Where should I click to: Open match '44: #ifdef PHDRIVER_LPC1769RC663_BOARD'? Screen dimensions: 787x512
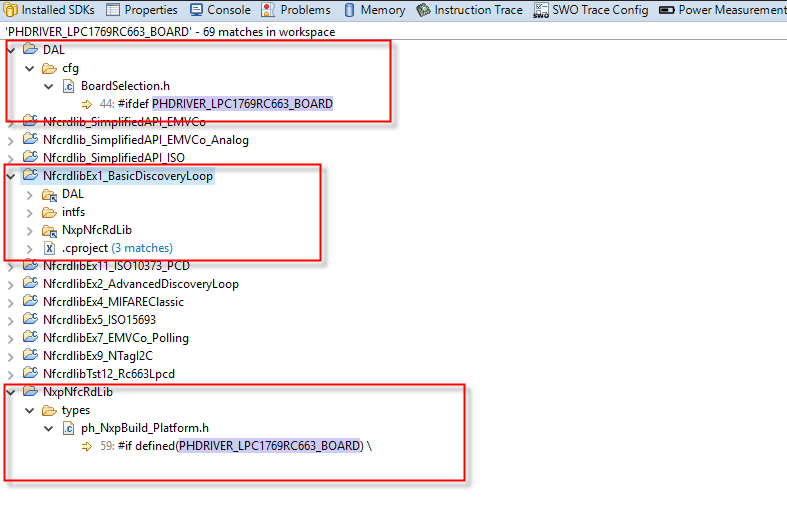[x=216, y=104]
